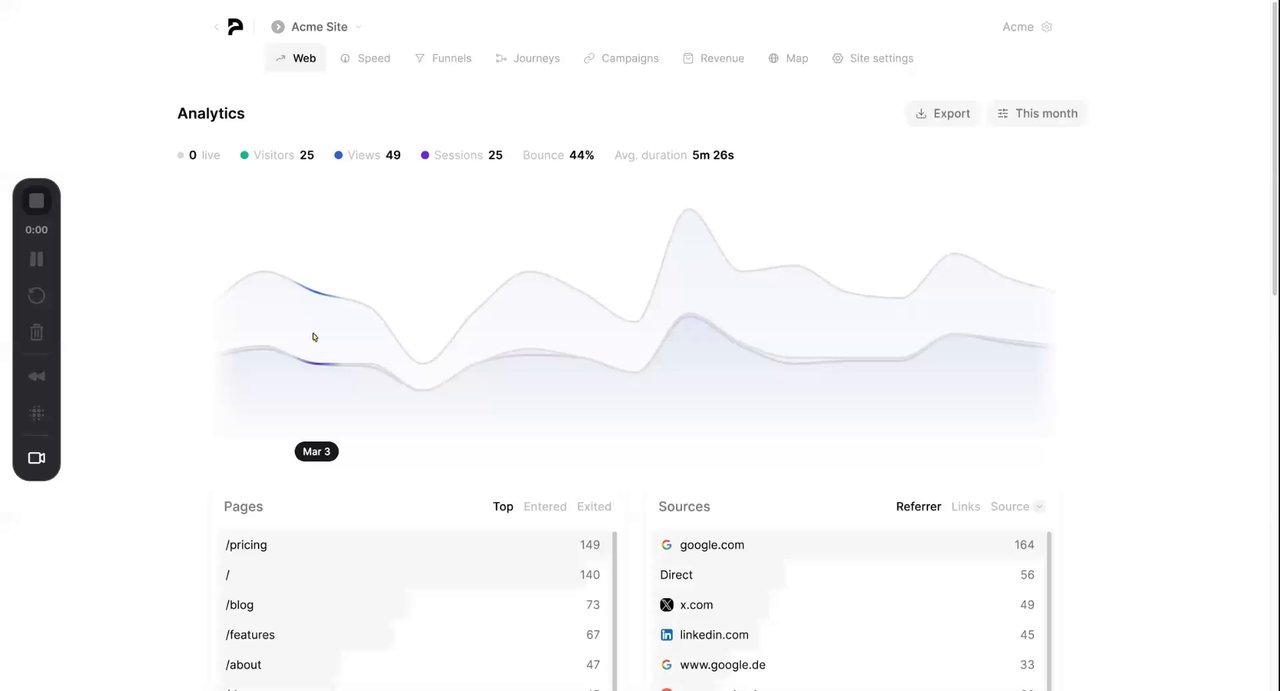Click the google.com referrer row
This screenshot has width=1280, height=691.
[x=847, y=545]
